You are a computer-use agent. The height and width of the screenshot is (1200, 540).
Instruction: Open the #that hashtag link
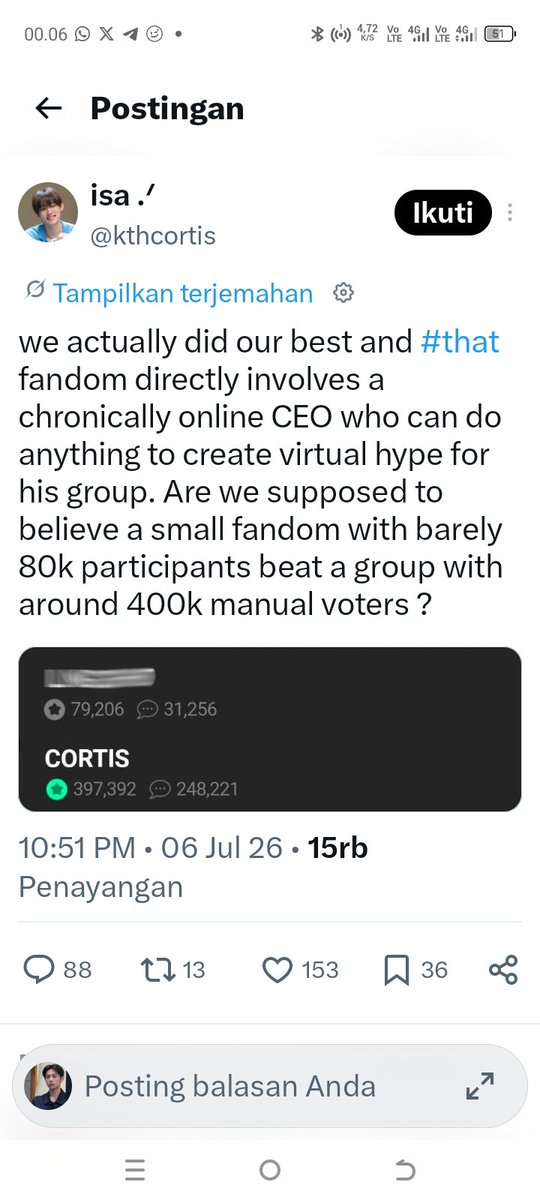460,342
